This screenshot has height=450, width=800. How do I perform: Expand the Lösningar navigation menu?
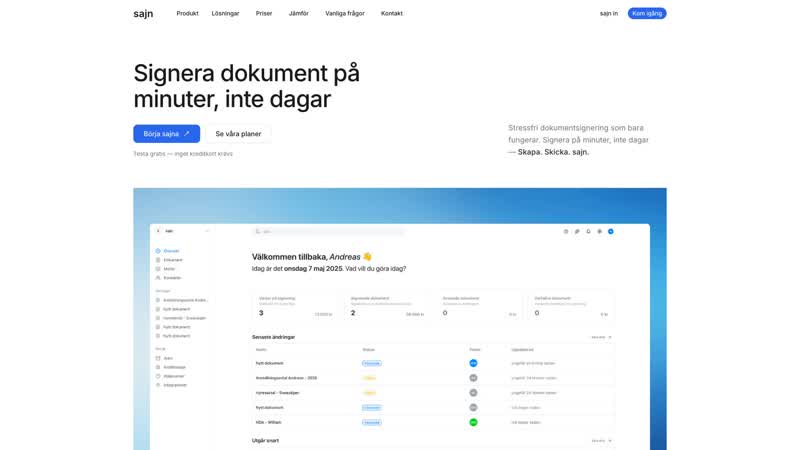point(225,13)
